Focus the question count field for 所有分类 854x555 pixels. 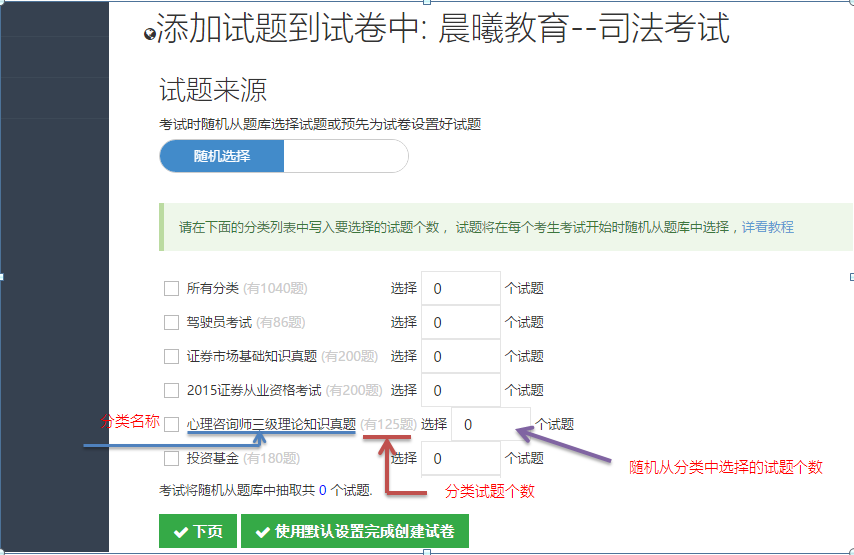[x=461, y=288]
